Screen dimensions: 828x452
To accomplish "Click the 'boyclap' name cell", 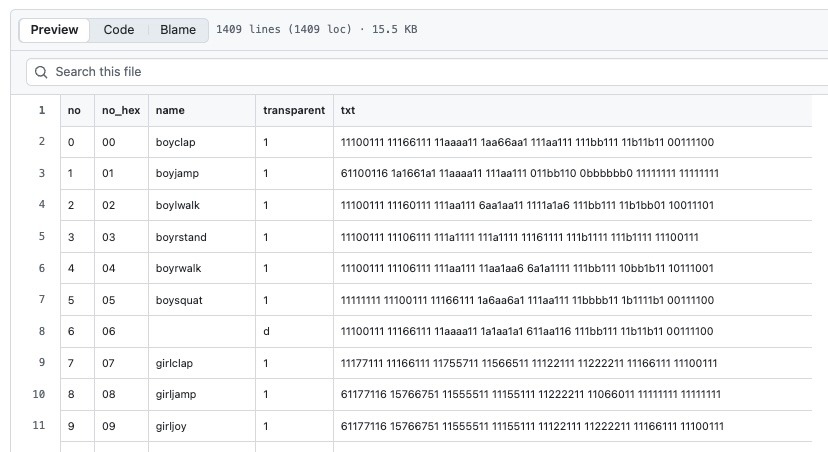I will 177,142.
